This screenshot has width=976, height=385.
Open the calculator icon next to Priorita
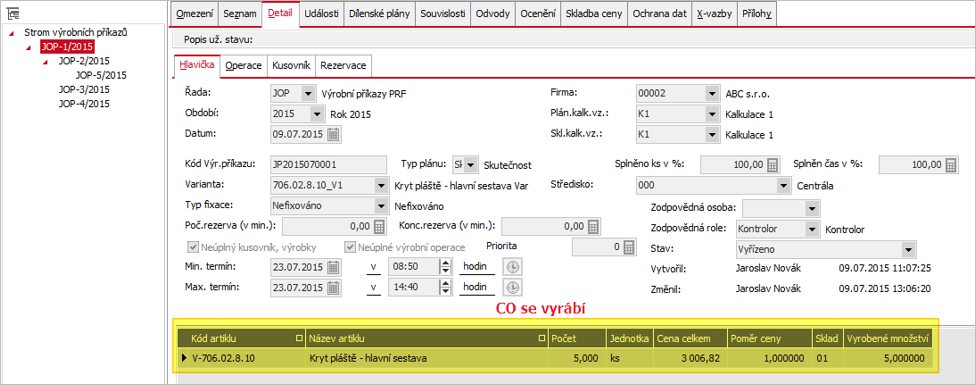click(x=628, y=247)
